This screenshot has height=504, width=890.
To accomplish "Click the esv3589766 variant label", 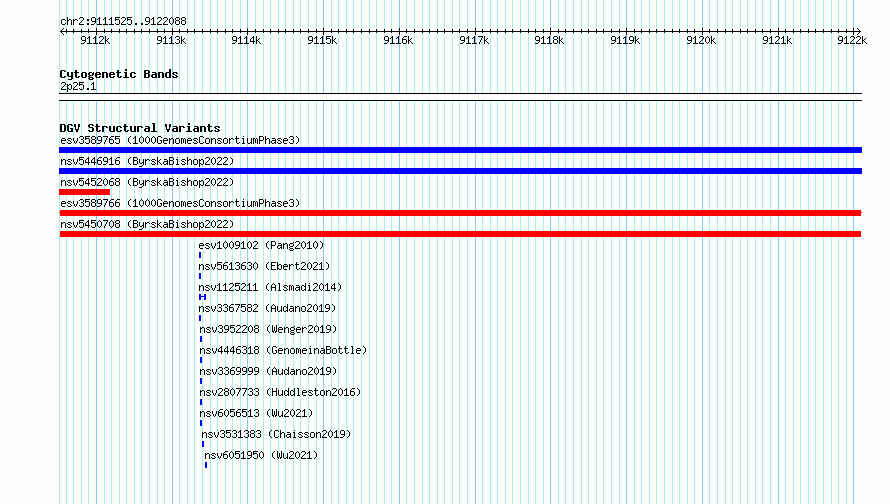I will (x=180, y=203).
